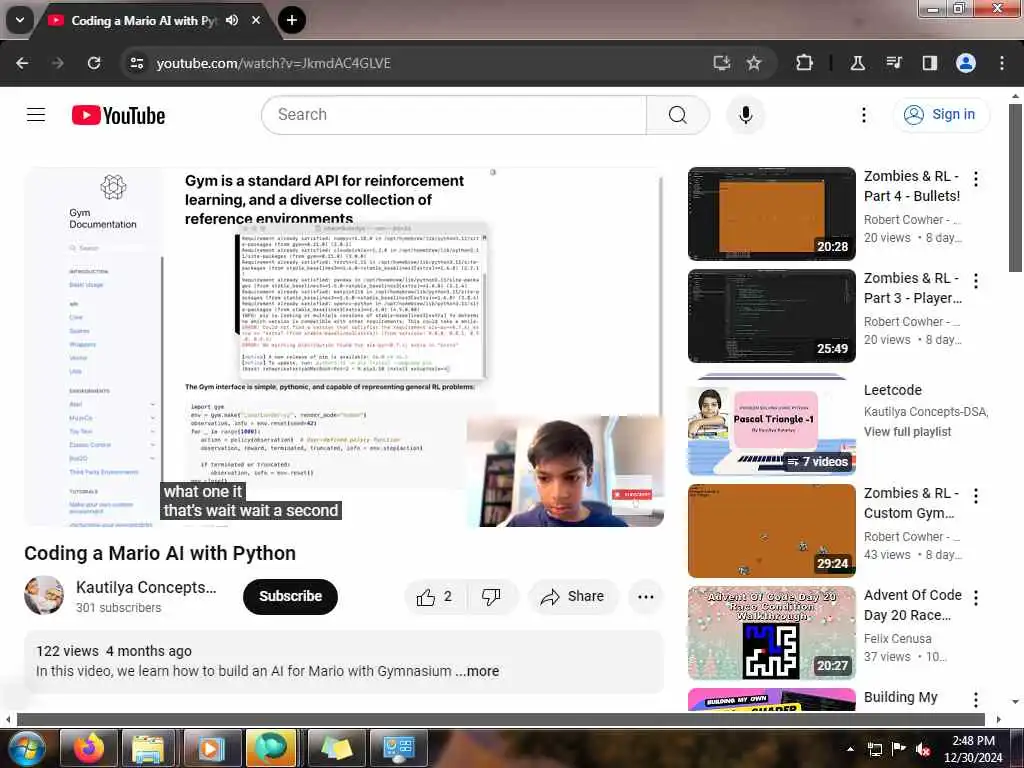View site information icon in address bar
Viewport: 1024px width, 768px height.
(137, 63)
